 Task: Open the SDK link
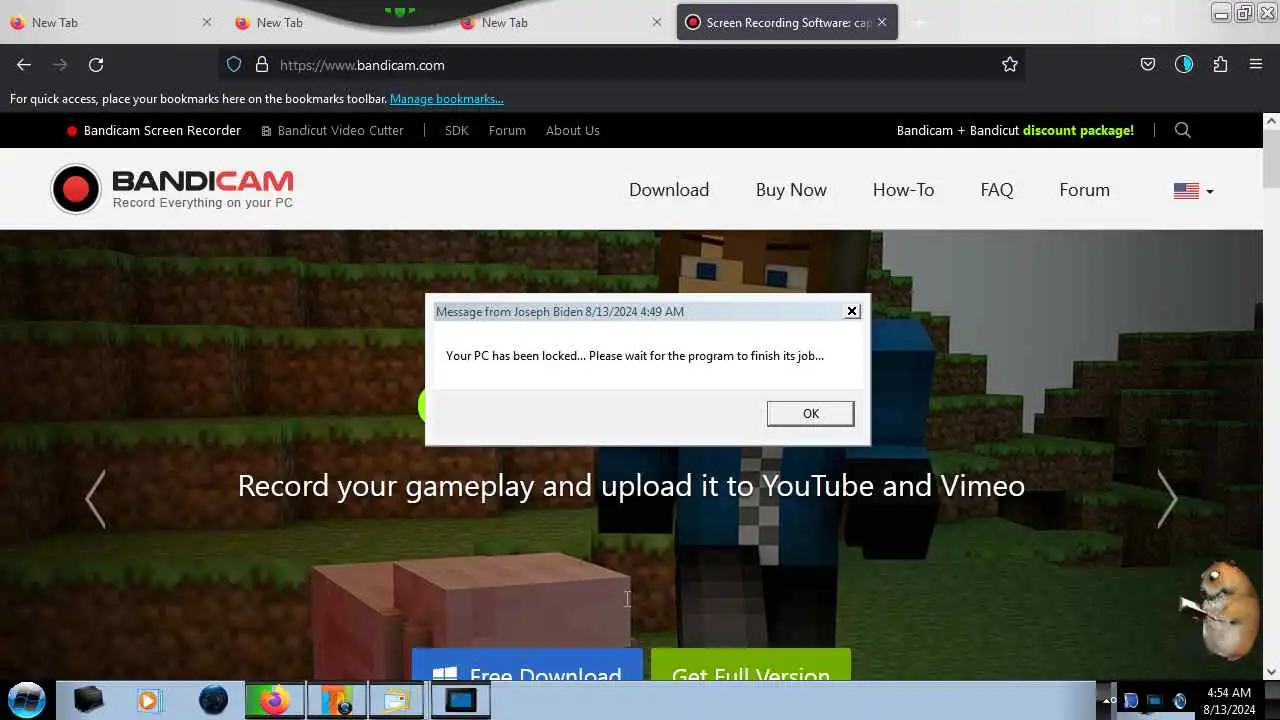coord(456,130)
